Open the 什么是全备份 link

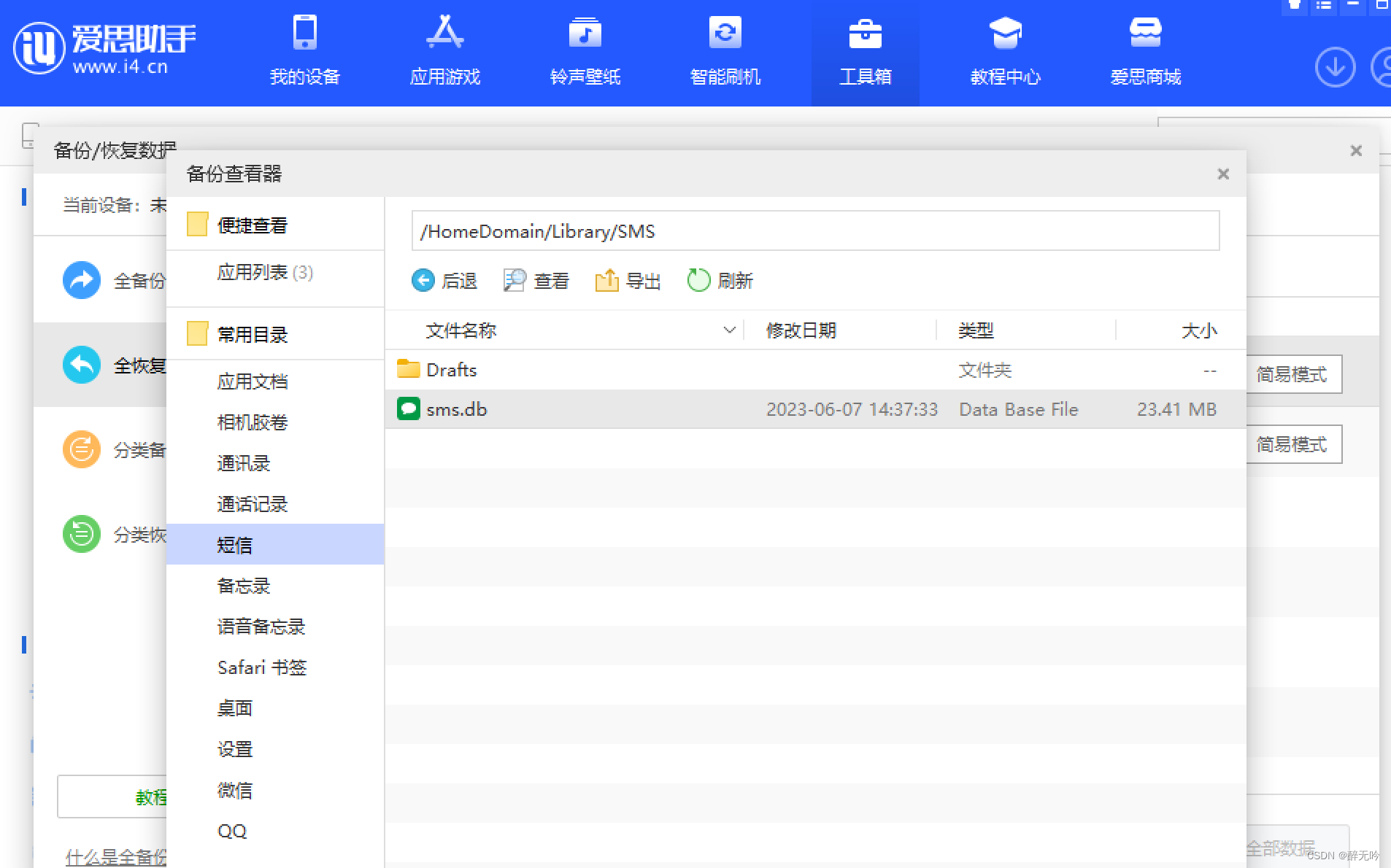click(116, 857)
